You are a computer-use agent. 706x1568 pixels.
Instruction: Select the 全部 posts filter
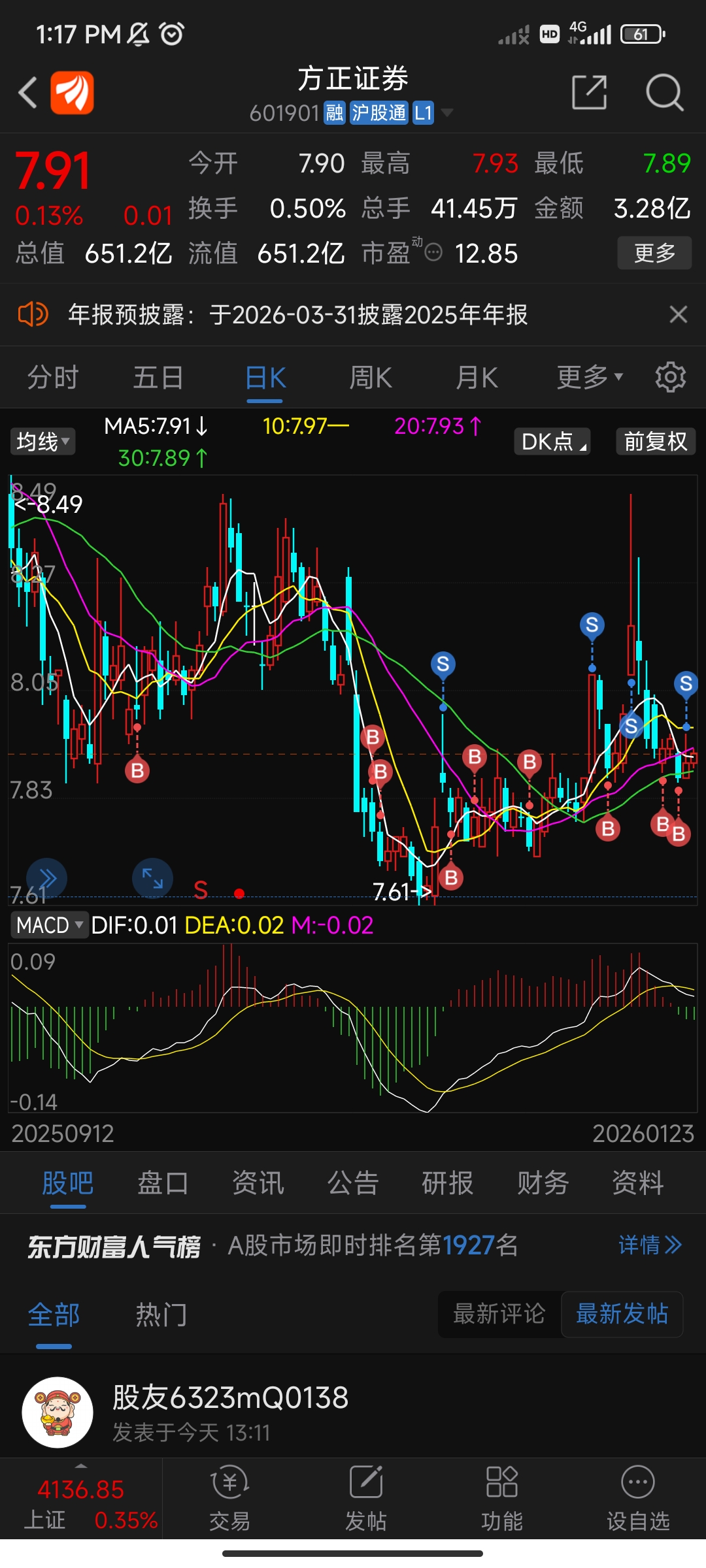(x=54, y=1314)
